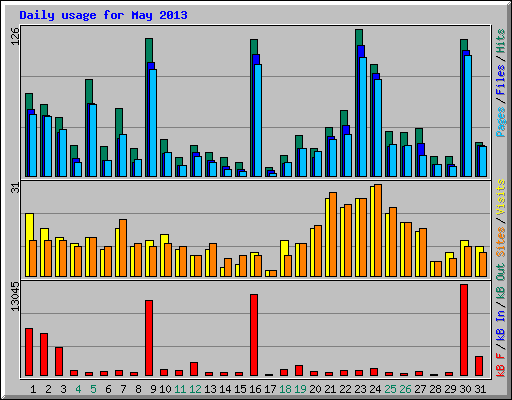Click the red kB bar for day 30
512x400 pixels.
click(464, 330)
